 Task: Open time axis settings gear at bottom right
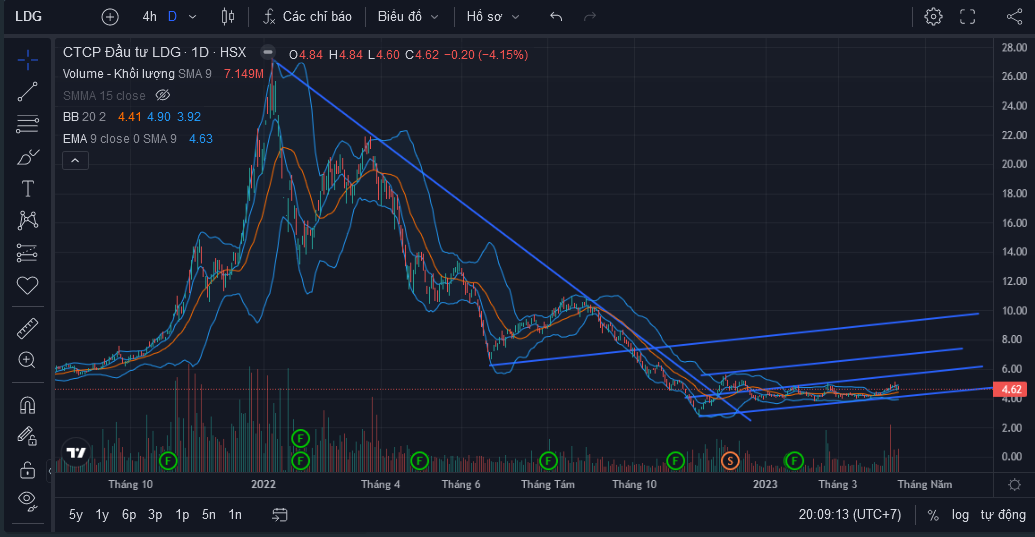point(1015,485)
